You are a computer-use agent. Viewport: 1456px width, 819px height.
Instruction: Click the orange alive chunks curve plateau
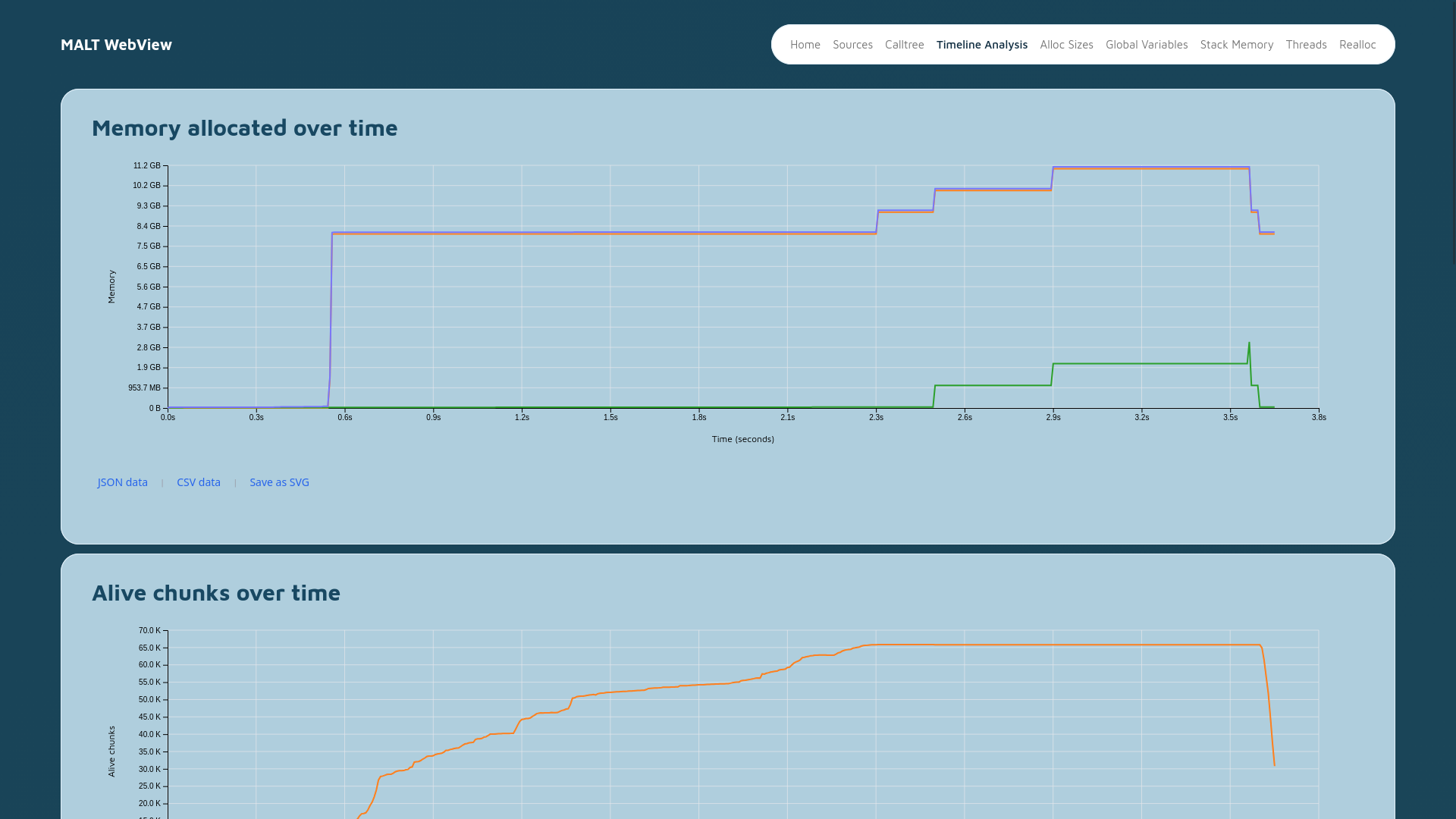click(1062, 645)
